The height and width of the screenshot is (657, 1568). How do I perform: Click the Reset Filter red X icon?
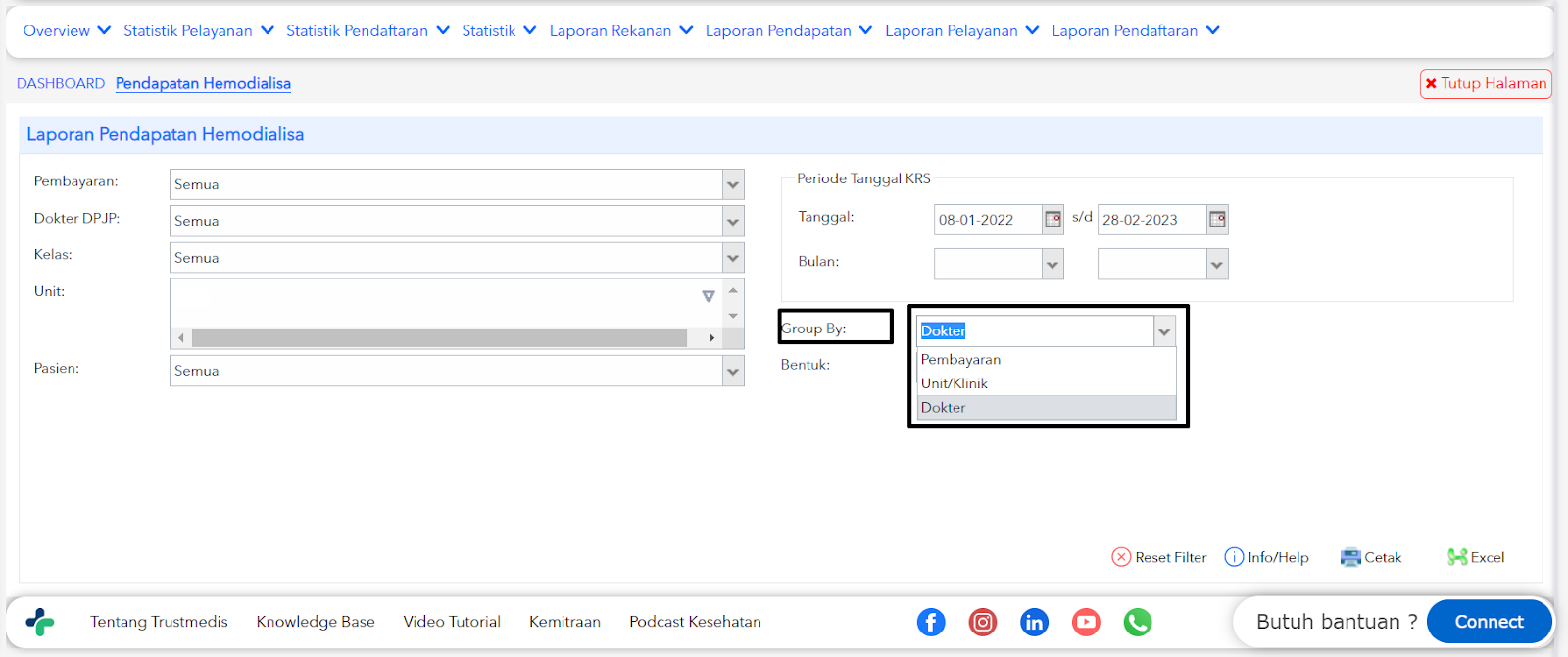click(1121, 557)
